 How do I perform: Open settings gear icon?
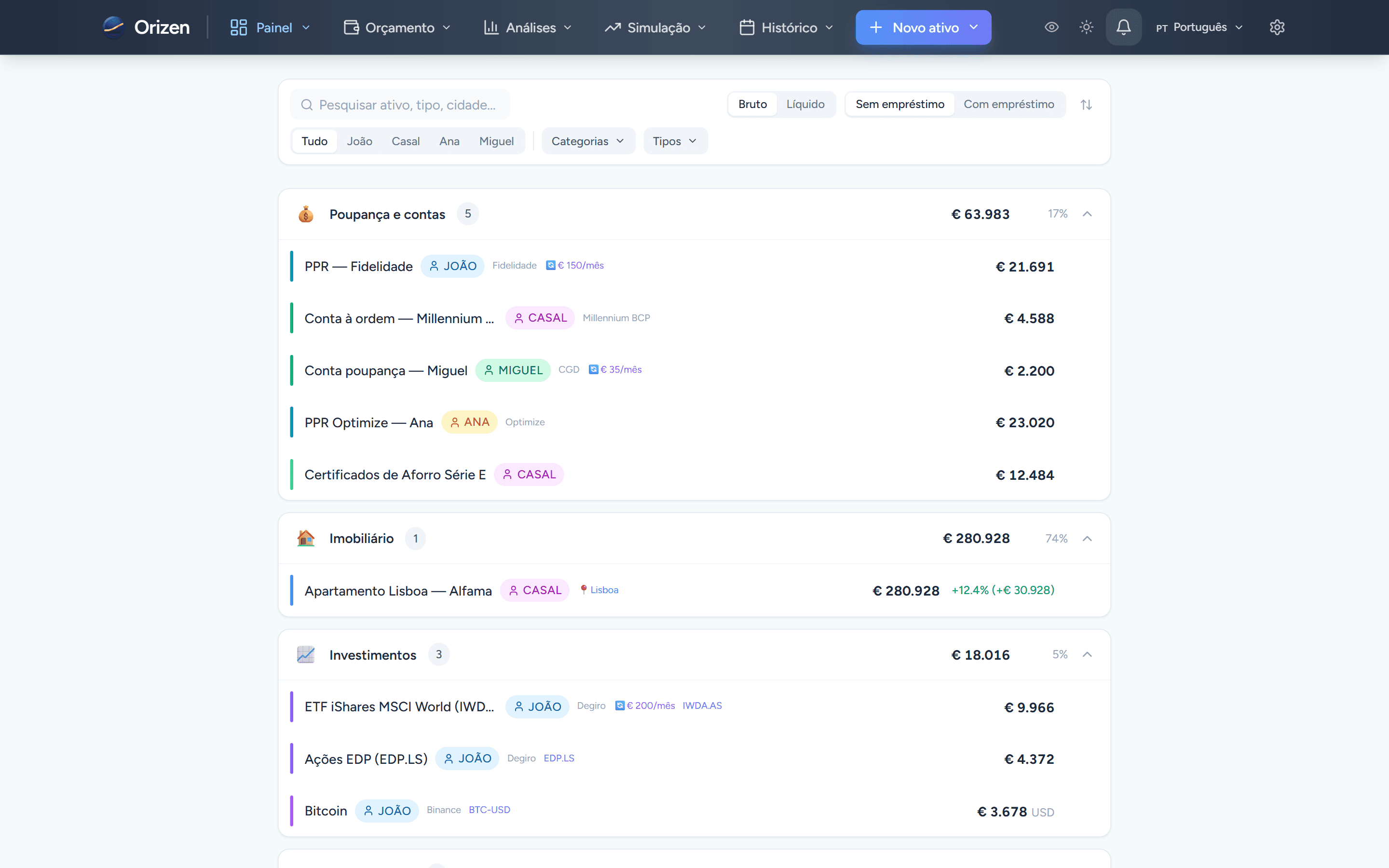point(1277,27)
